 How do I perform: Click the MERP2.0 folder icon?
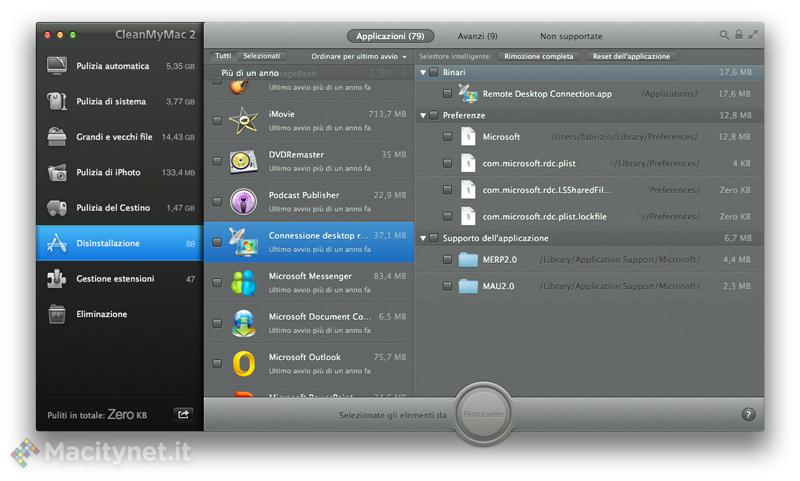(468, 260)
